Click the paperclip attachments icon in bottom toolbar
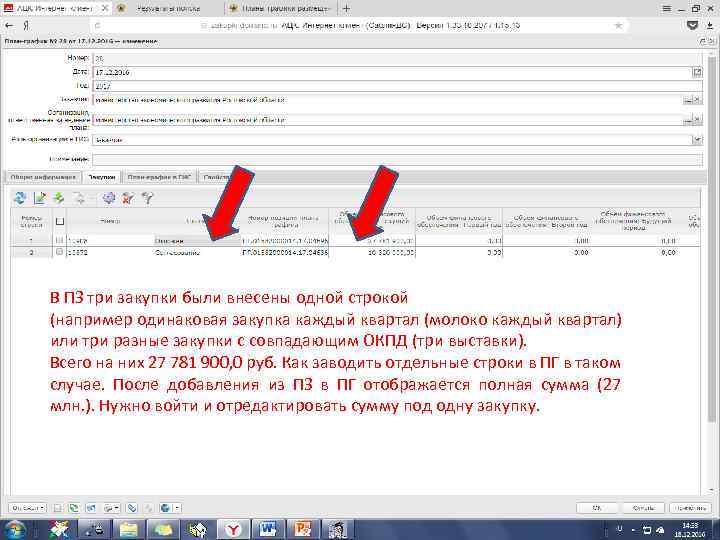Viewport: 720px width, 540px height. coord(132,508)
